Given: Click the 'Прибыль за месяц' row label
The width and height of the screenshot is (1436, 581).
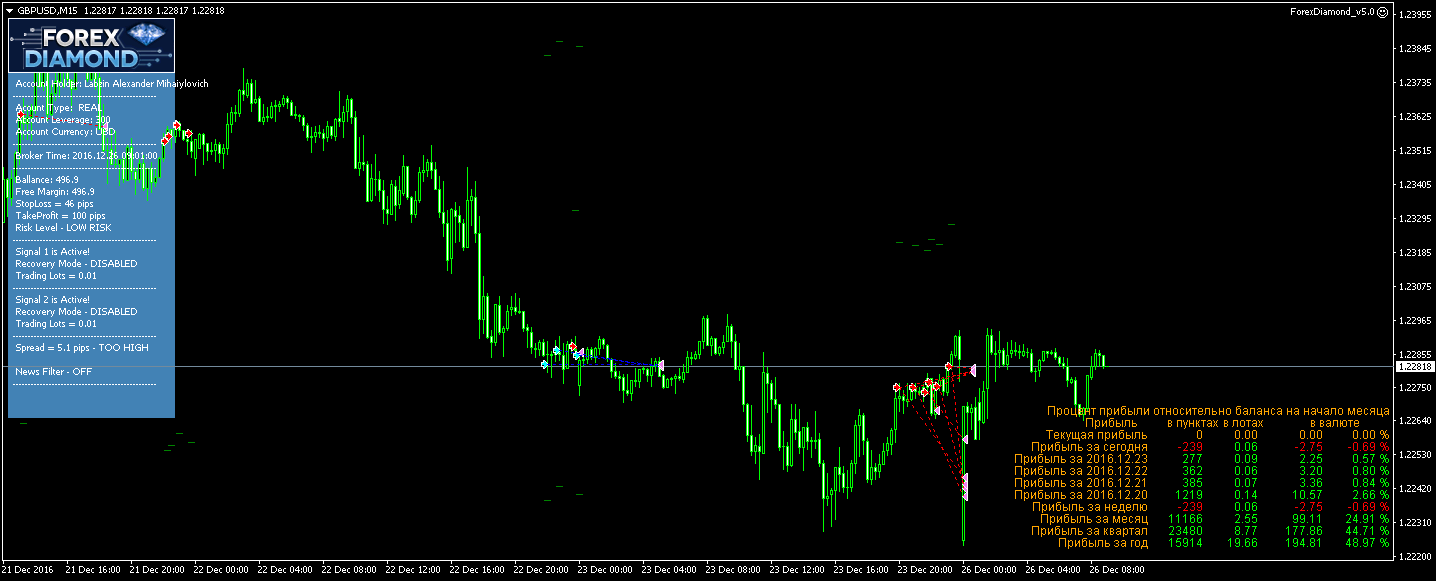Looking at the screenshot, I should [x=1094, y=519].
